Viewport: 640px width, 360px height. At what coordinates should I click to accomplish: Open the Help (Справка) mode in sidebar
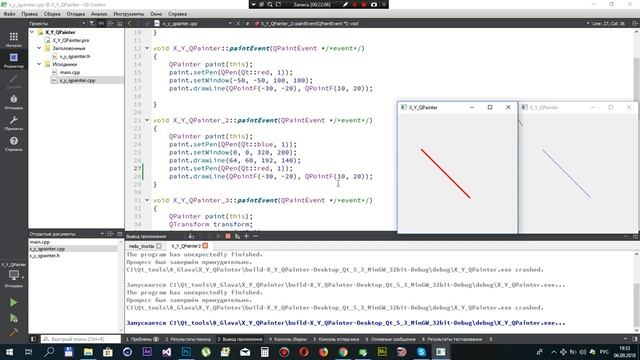(x=13, y=143)
